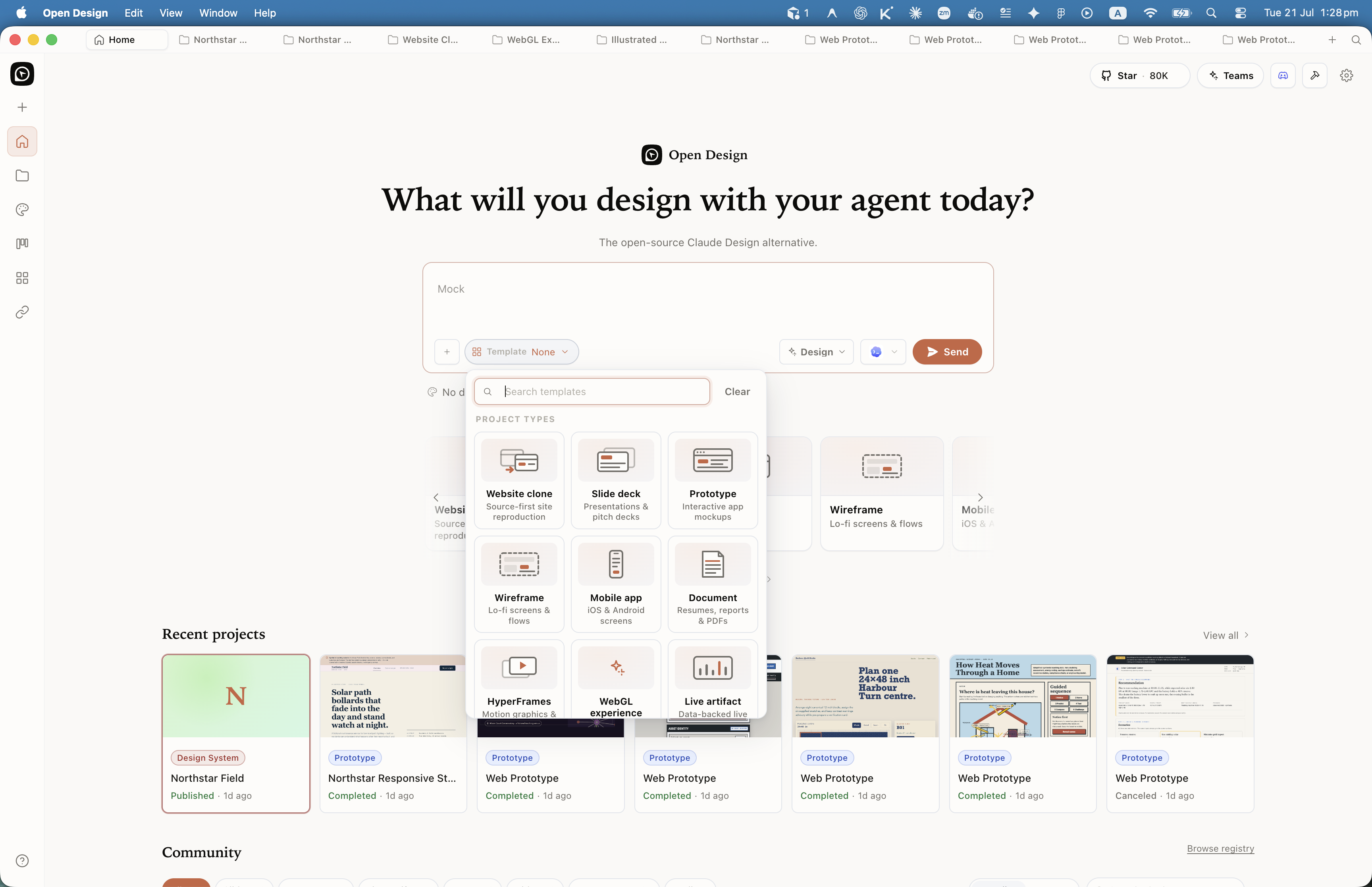Expand the Template None dropdown
This screenshot has width=1372, height=887.
pyautogui.click(x=522, y=352)
